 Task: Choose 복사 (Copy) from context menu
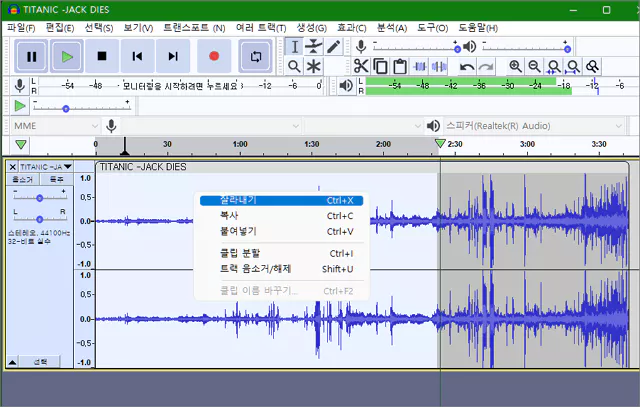click(x=281, y=216)
